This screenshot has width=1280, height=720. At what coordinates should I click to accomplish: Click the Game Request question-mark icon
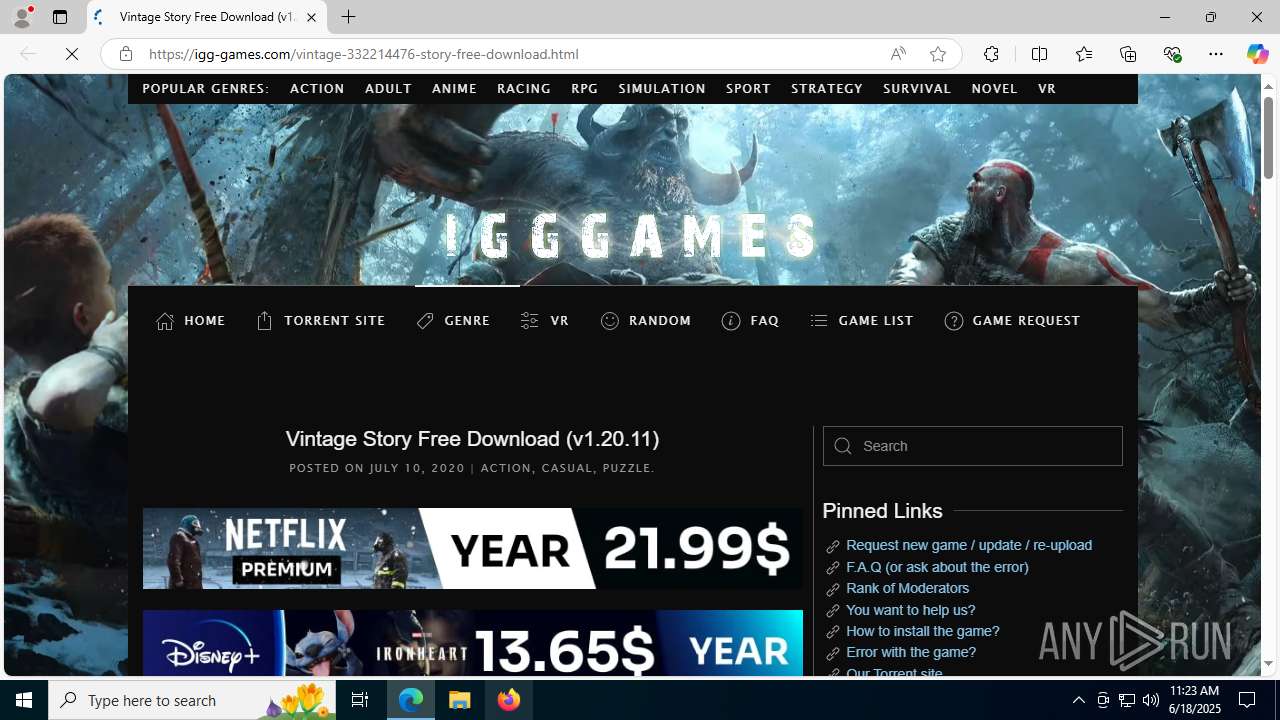point(954,321)
